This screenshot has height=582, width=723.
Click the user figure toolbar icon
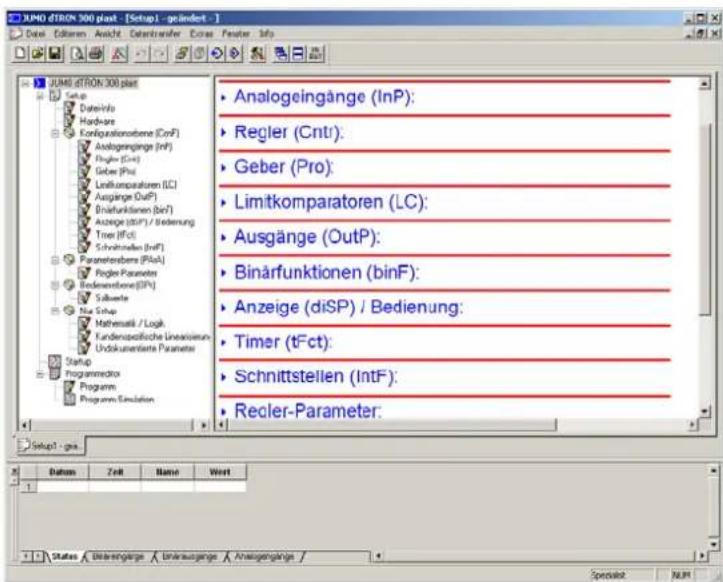coord(257,53)
